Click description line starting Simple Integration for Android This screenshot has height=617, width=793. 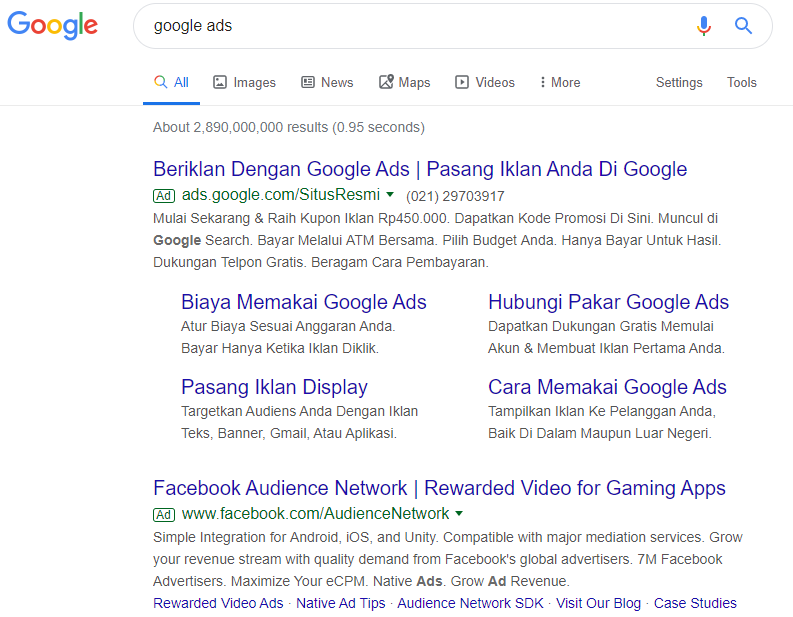[448, 538]
